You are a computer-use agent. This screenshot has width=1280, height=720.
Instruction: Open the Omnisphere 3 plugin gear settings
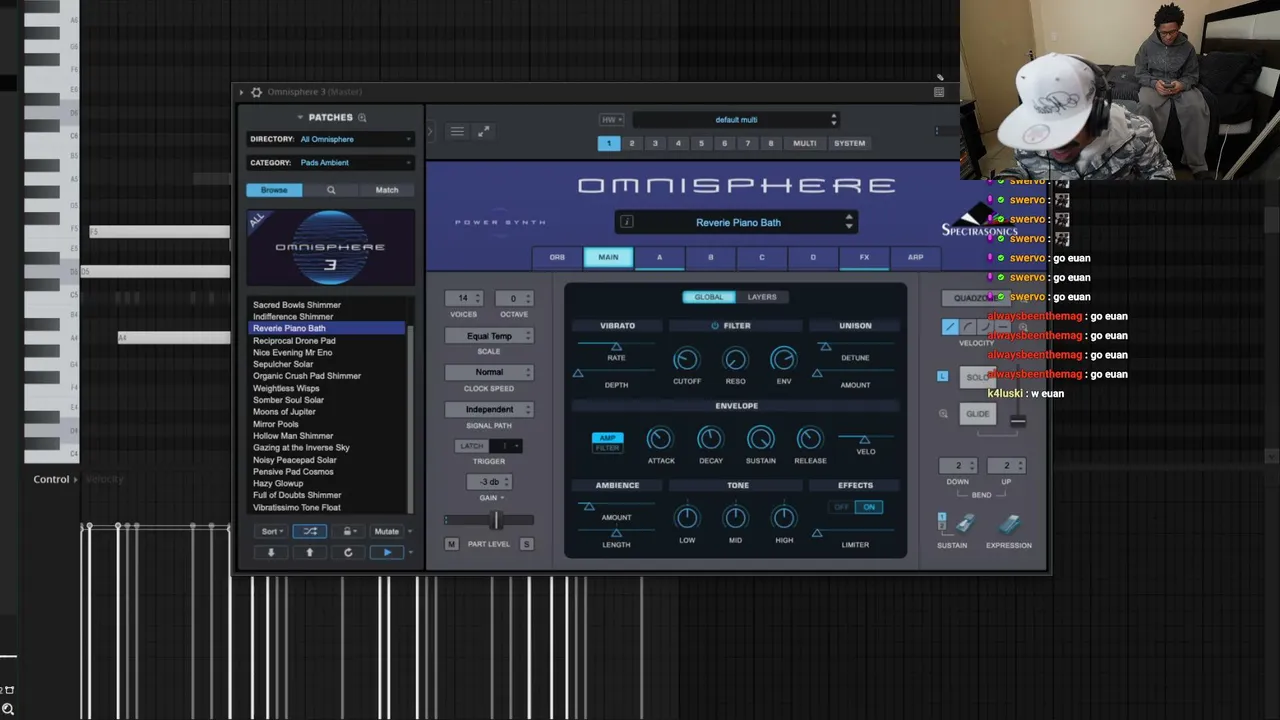pyautogui.click(x=256, y=92)
